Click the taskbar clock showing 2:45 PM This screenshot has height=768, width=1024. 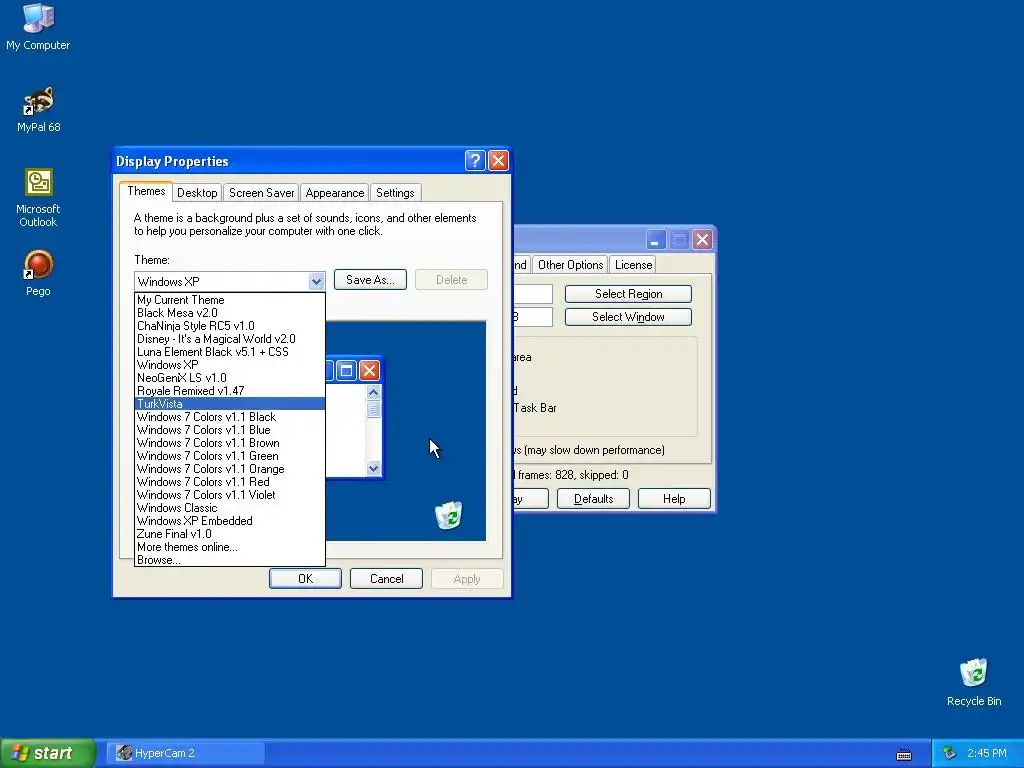pos(987,753)
